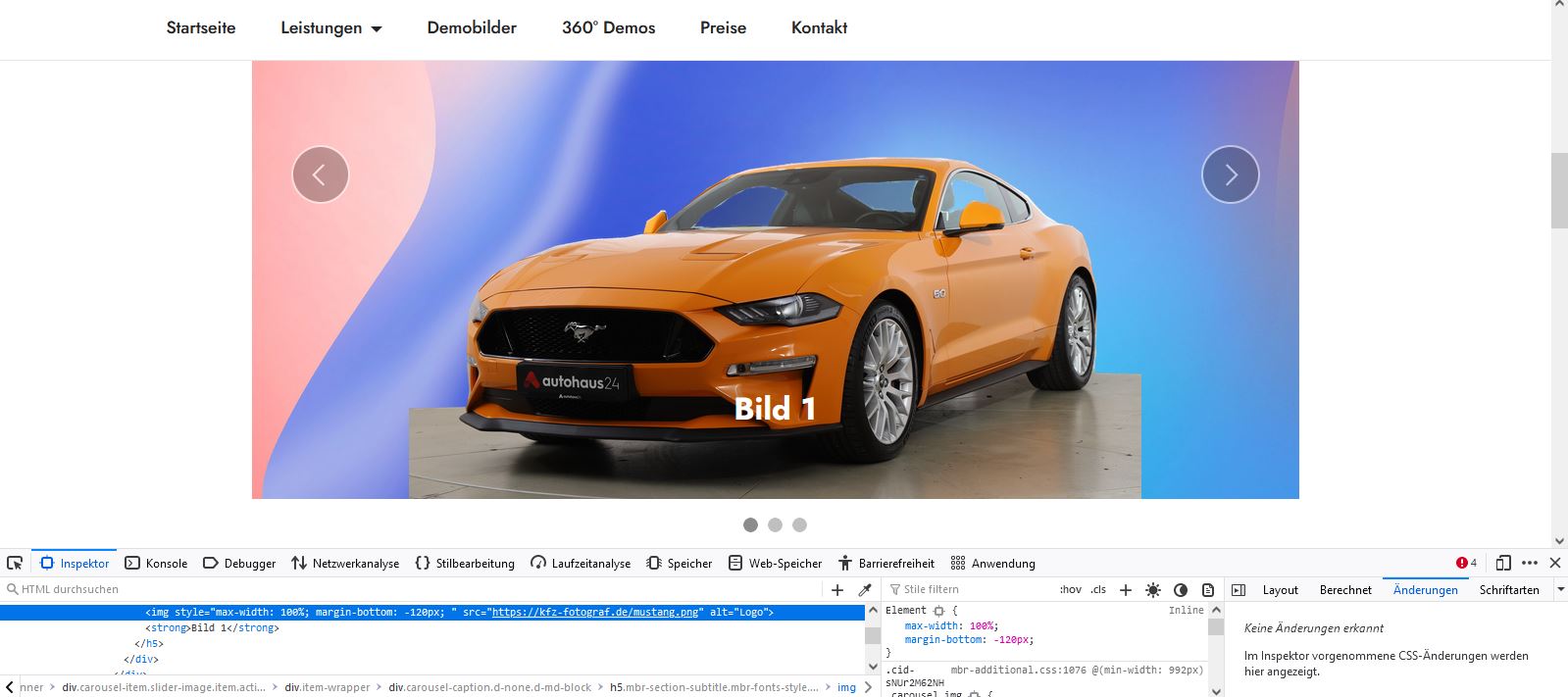Viewport: 1568px width, 697px height.
Task: Select the strong Bild 1 markup line
Action: coord(213,627)
